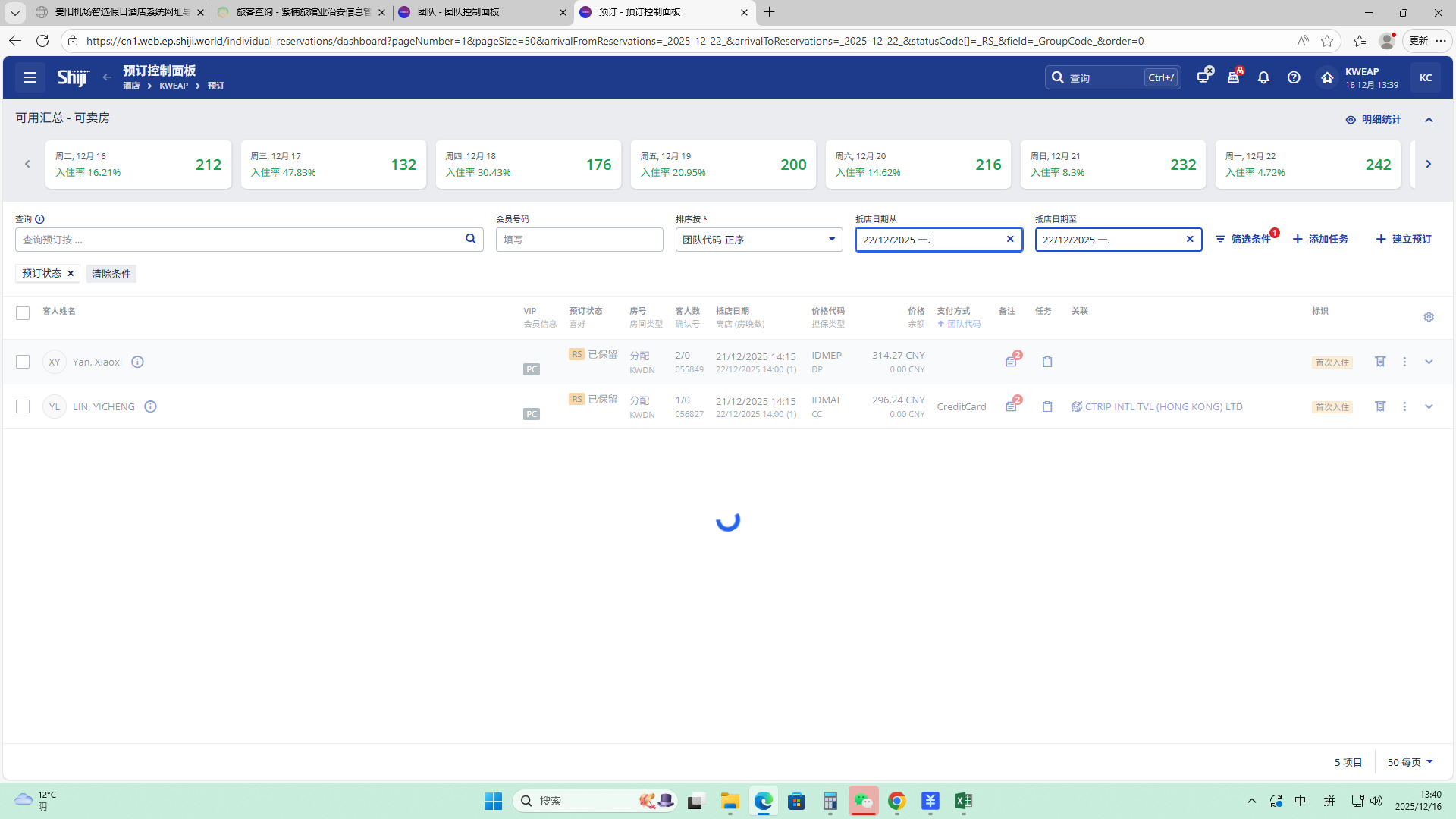Open table column settings gear icon
The height and width of the screenshot is (819, 1456).
(1429, 317)
